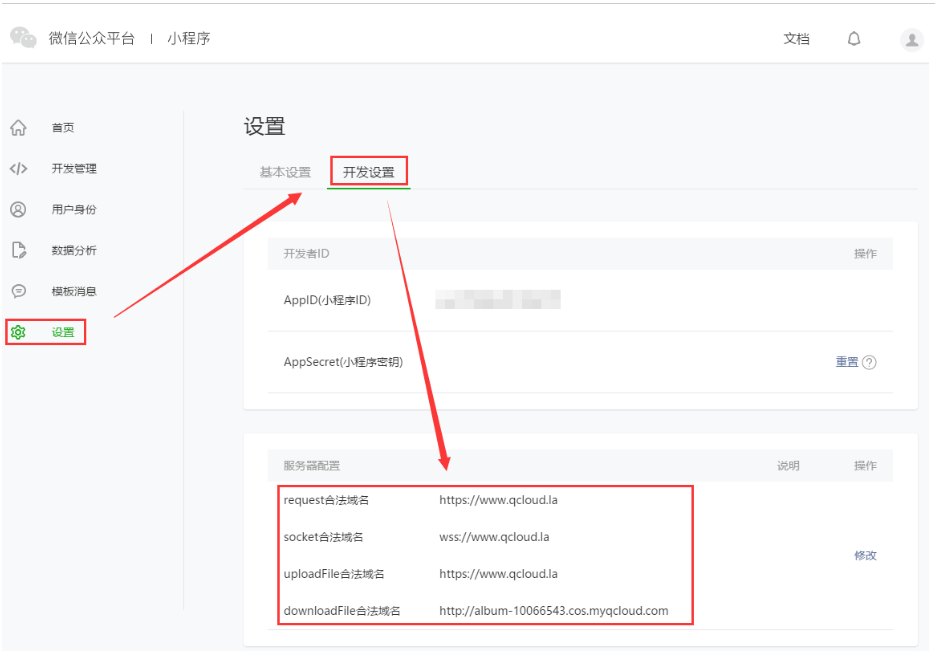Click the uploadFile合法域名 label
This screenshot has height=651, width=935.
point(334,574)
